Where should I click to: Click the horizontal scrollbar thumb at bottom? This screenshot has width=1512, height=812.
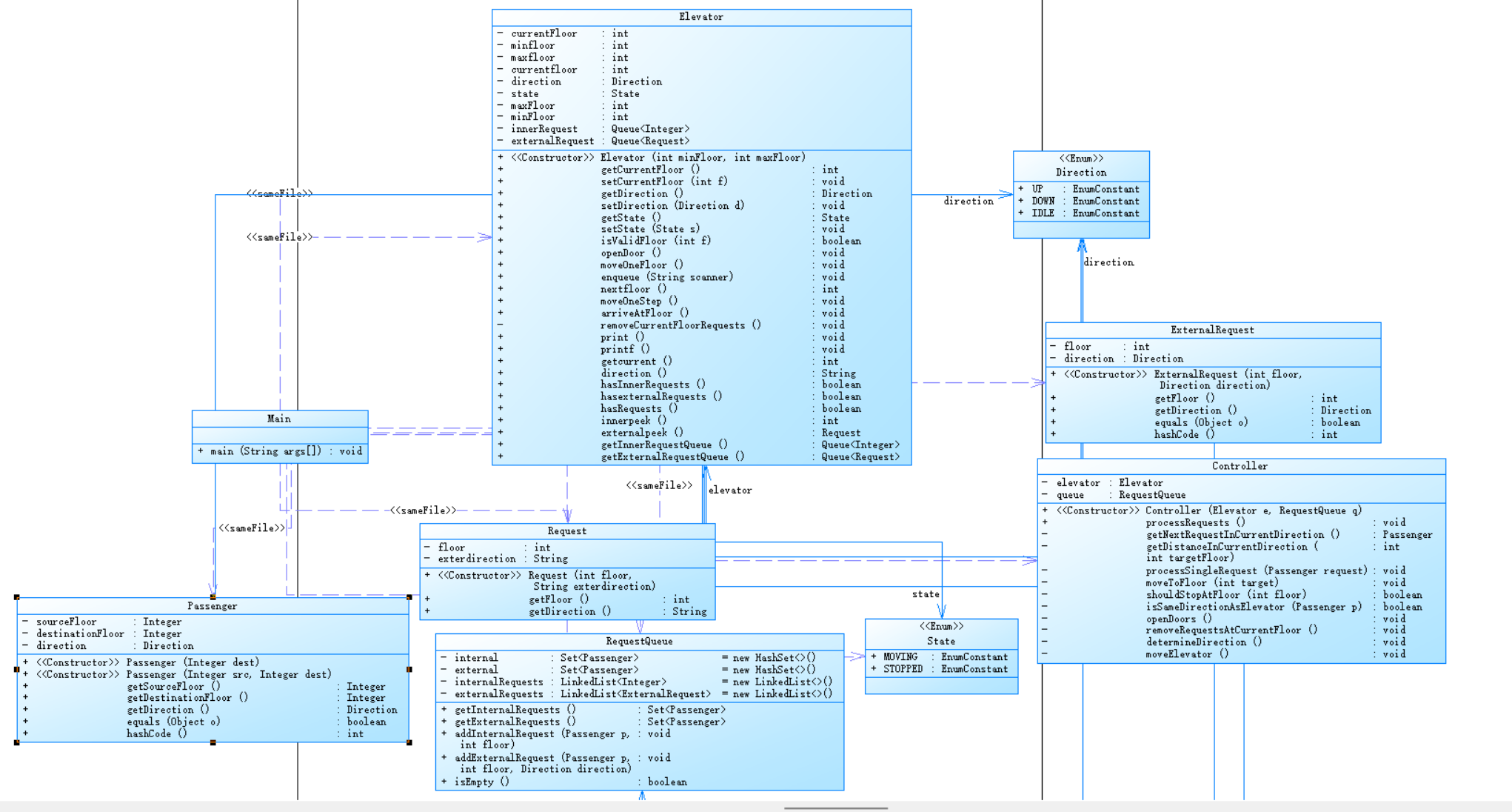[835, 808]
